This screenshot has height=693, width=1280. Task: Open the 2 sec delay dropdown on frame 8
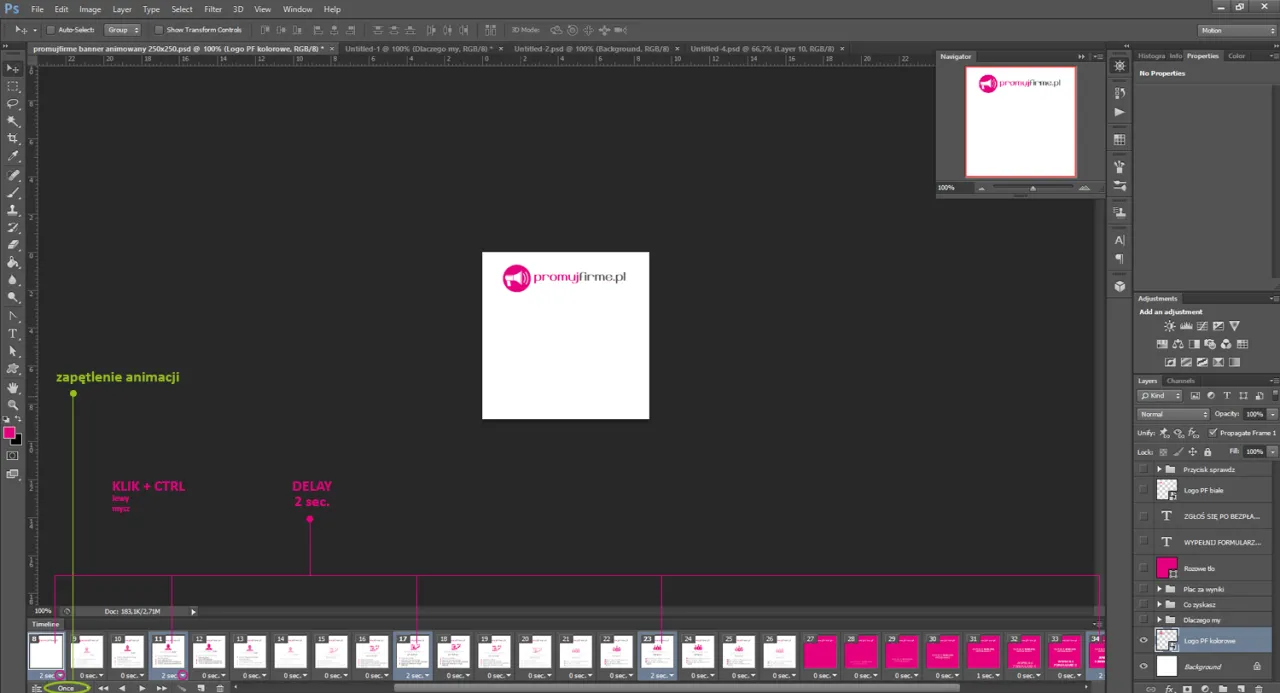[x=59, y=675]
